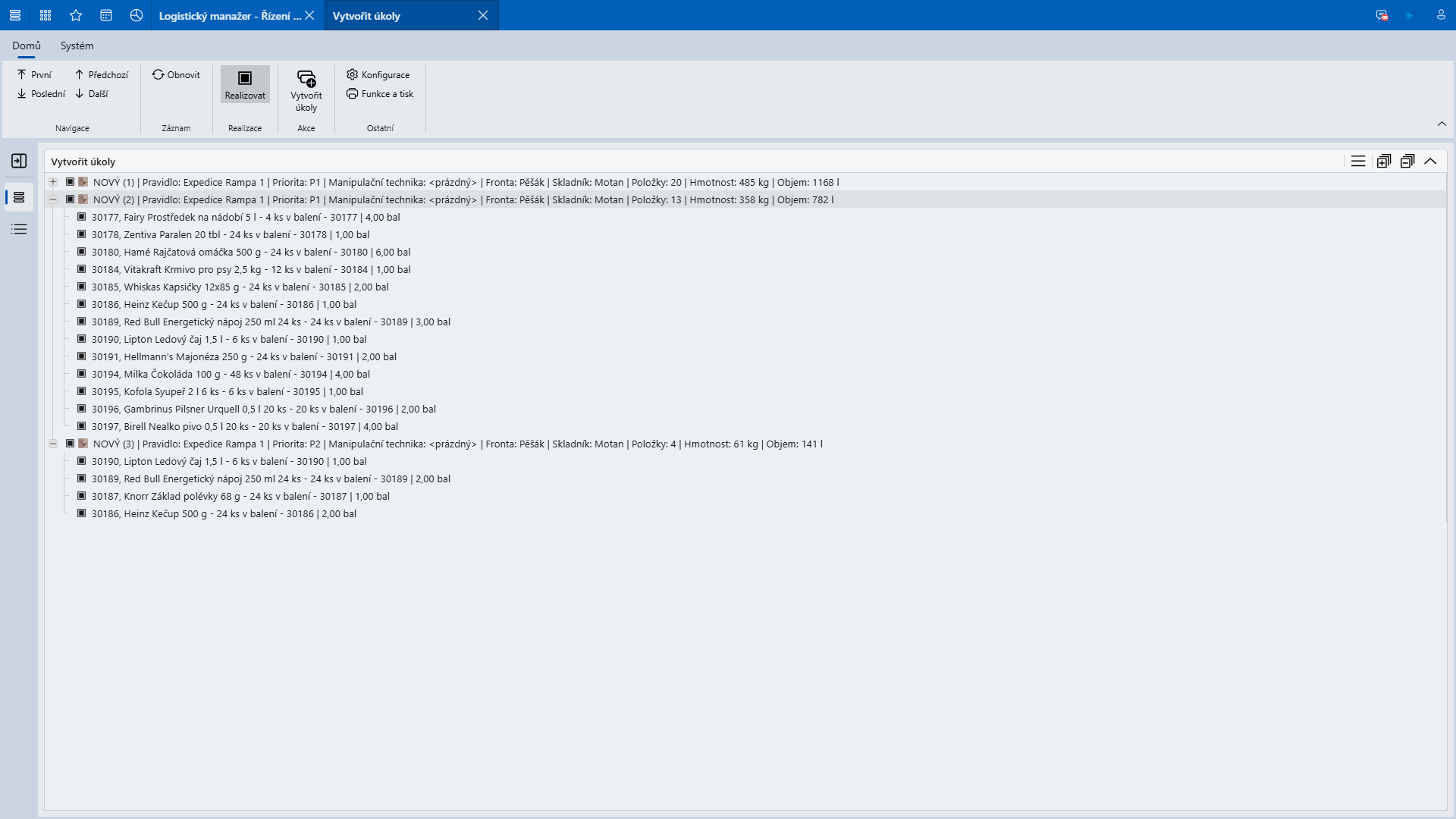Open the apps grid icon in title bar
The width and height of the screenshot is (1456, 819).
tap(45, 15)
